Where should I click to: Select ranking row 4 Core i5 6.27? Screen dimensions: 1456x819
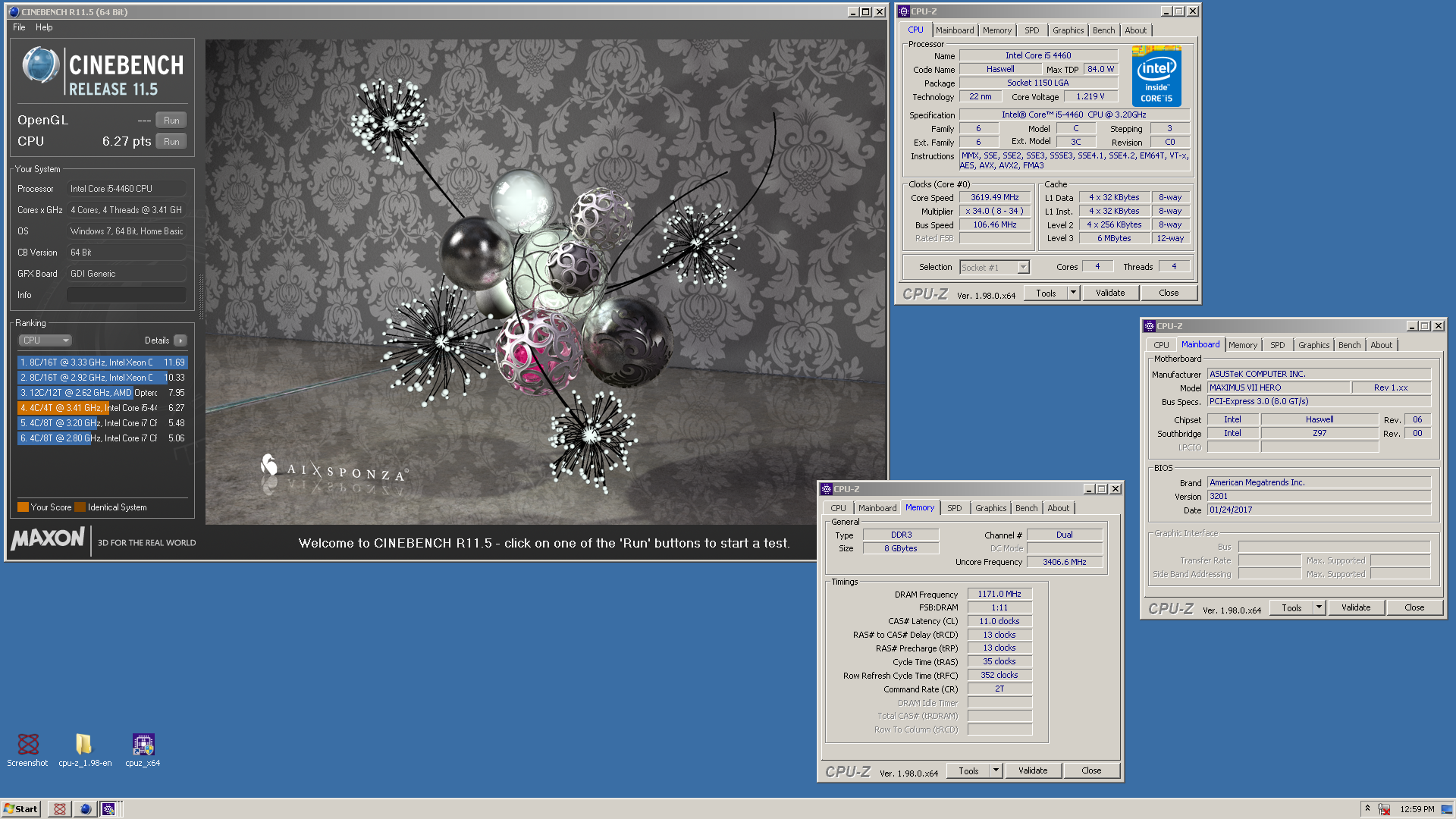point(102,408)
